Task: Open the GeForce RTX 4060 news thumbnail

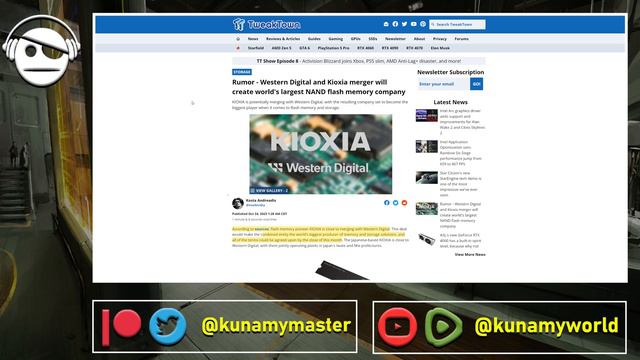Action: (427, 240)
